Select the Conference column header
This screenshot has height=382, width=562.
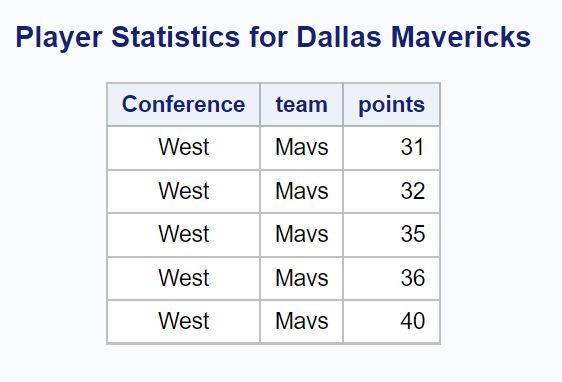click(x=184, y=105)
